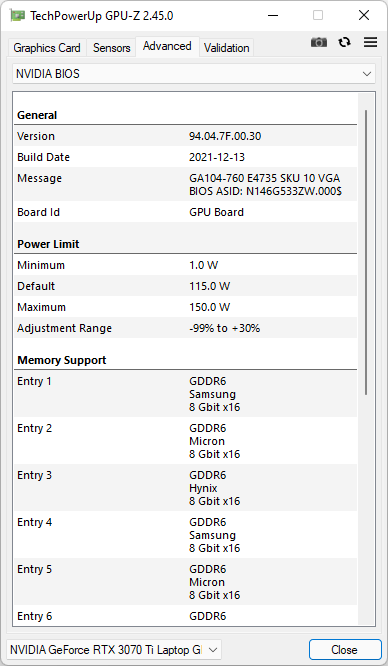Select the Build Date row
388x666 pixels.
tap(186, 157)
